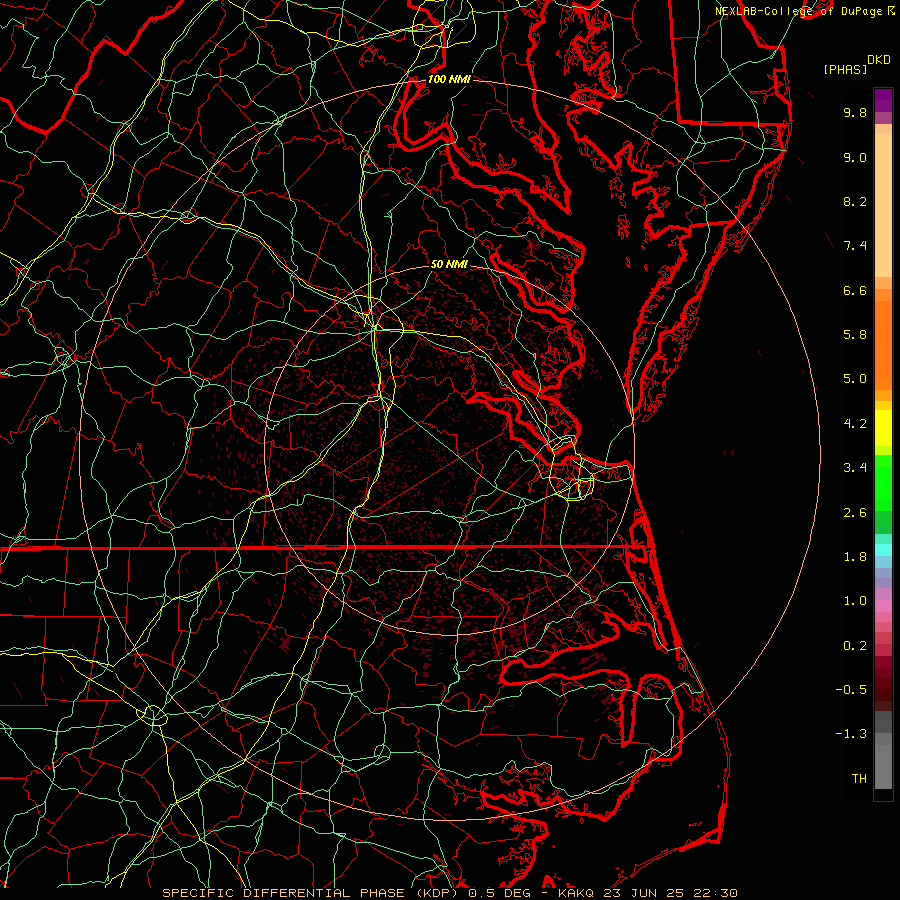Click the pink segment of the color bar
Viewport: 900px width, 900px height.
pos(883,606)
